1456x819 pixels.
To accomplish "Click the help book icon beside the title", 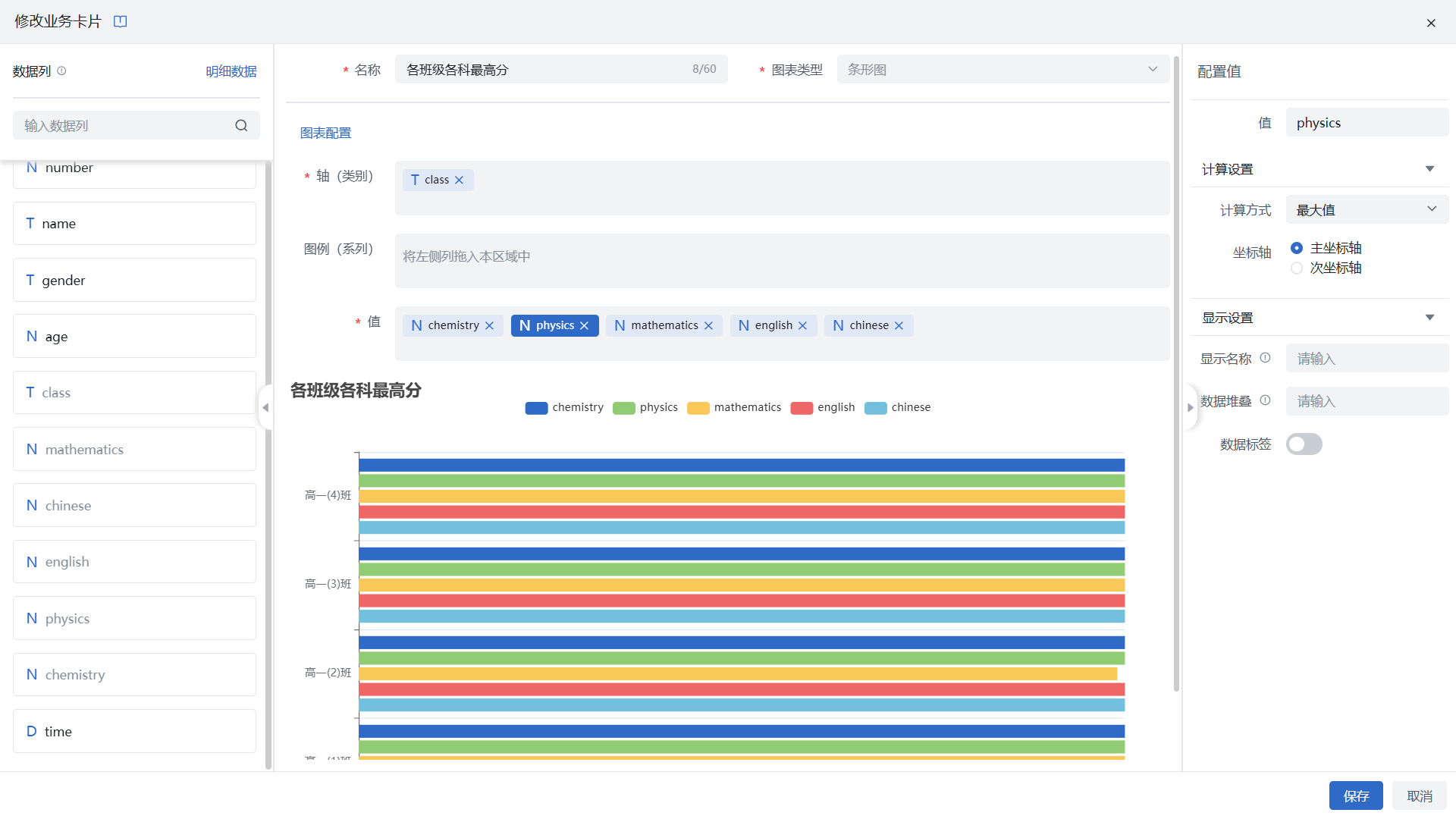I will [x=120, y=21].
